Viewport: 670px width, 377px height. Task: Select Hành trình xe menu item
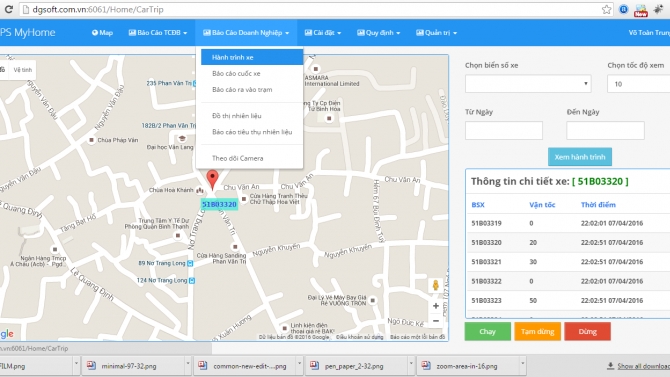[x=252, y=57]
